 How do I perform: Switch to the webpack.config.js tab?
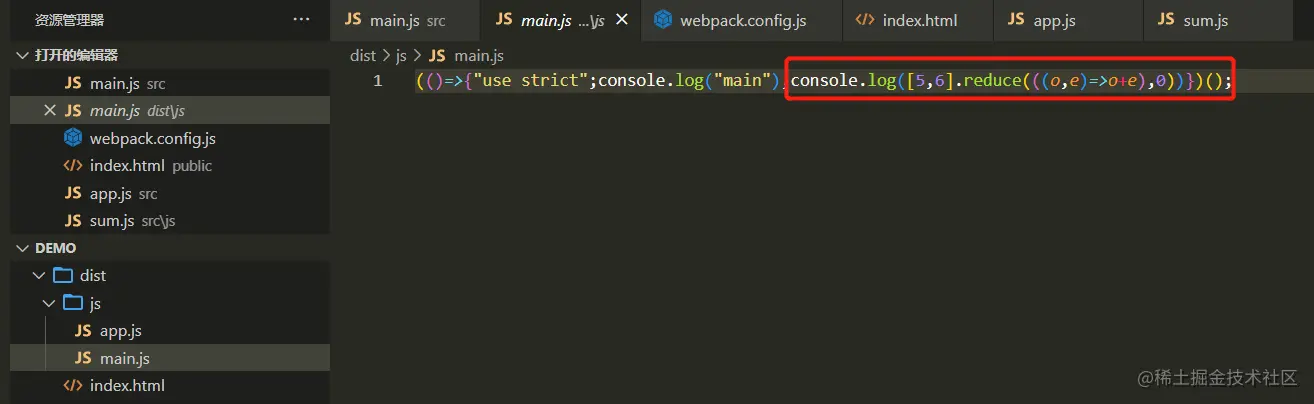741,20
